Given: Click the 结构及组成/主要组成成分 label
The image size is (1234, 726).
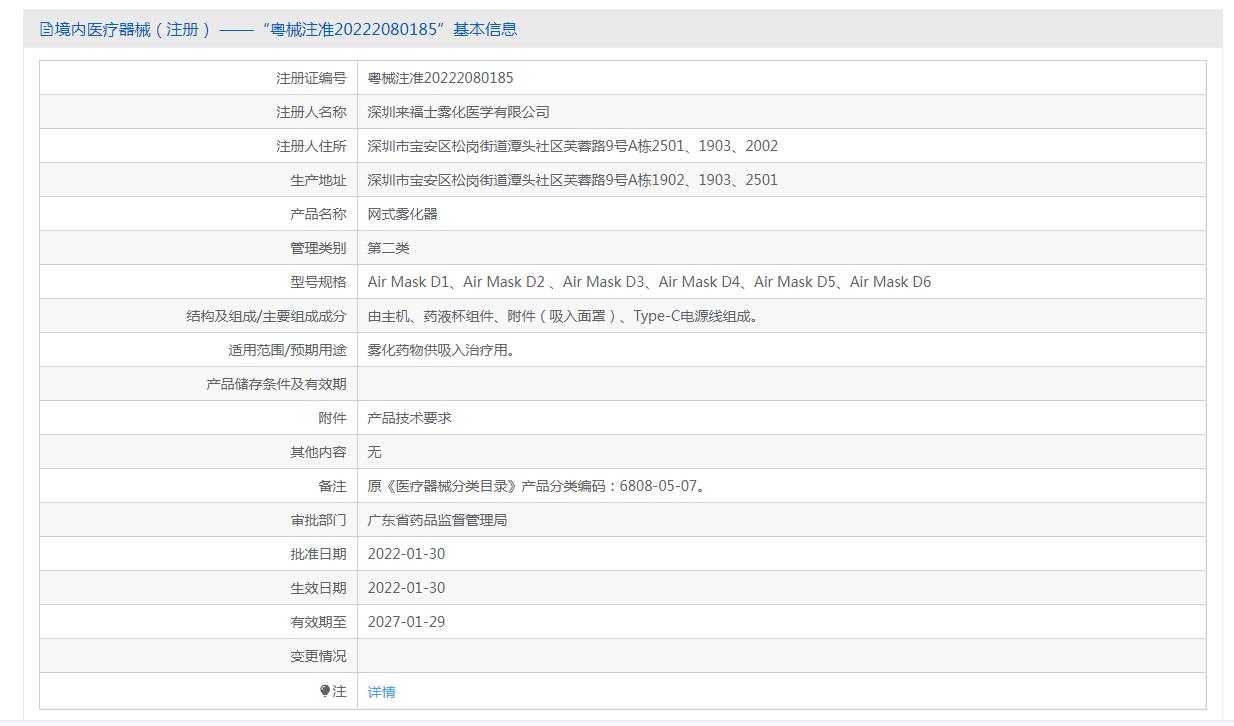Looking at the screenshot, I should click(x=266, y=316).
